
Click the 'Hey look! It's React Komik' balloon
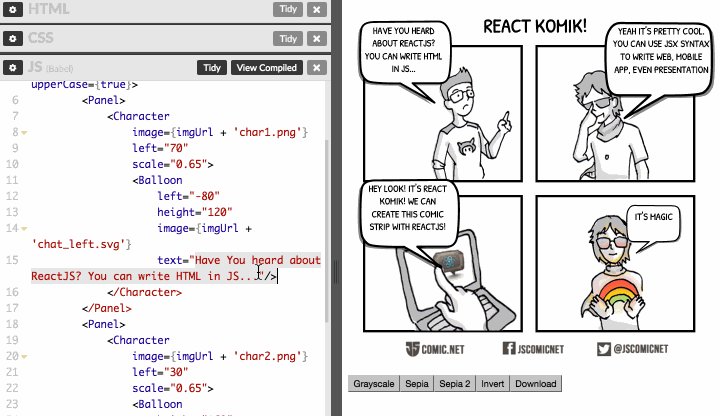click(409, 216)
